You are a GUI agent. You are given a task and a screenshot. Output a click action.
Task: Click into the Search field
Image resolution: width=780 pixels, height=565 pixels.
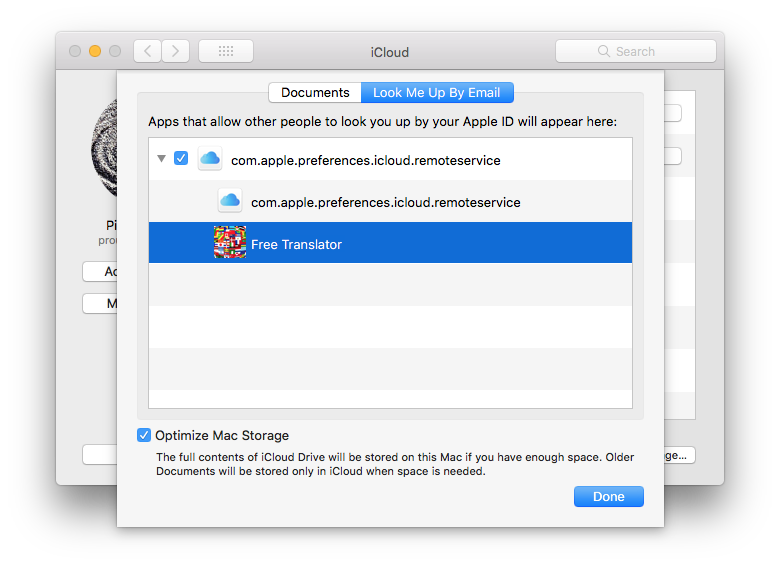coord(636,51)
